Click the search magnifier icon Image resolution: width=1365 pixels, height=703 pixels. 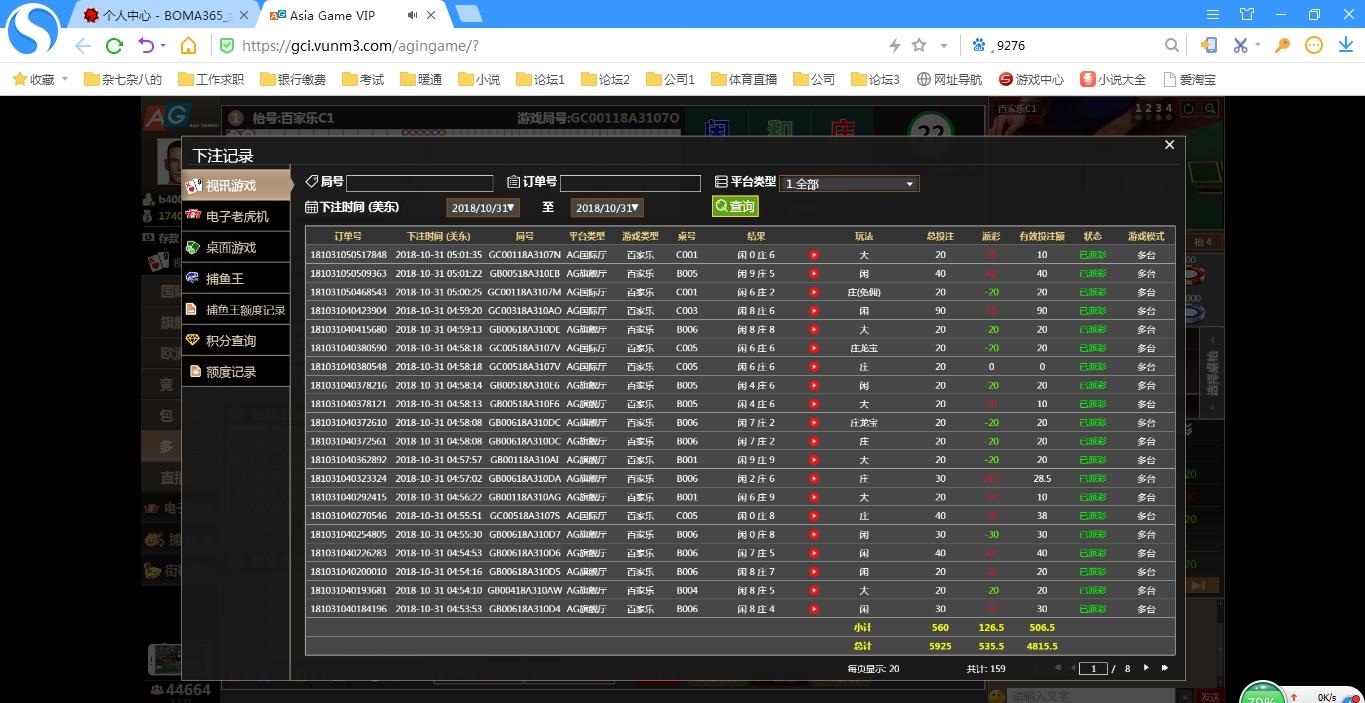tap(1172, 45)
